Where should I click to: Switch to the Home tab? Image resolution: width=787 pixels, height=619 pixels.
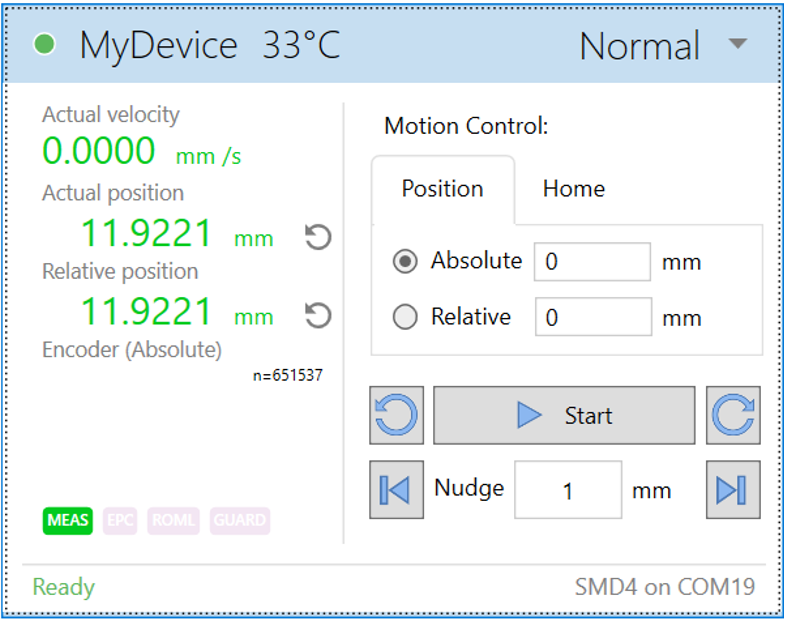pyautogui.click(x=573, y=189)
